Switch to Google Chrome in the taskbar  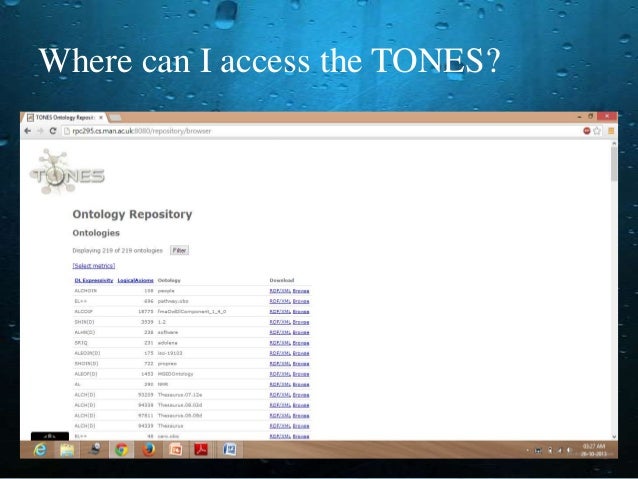121,450
